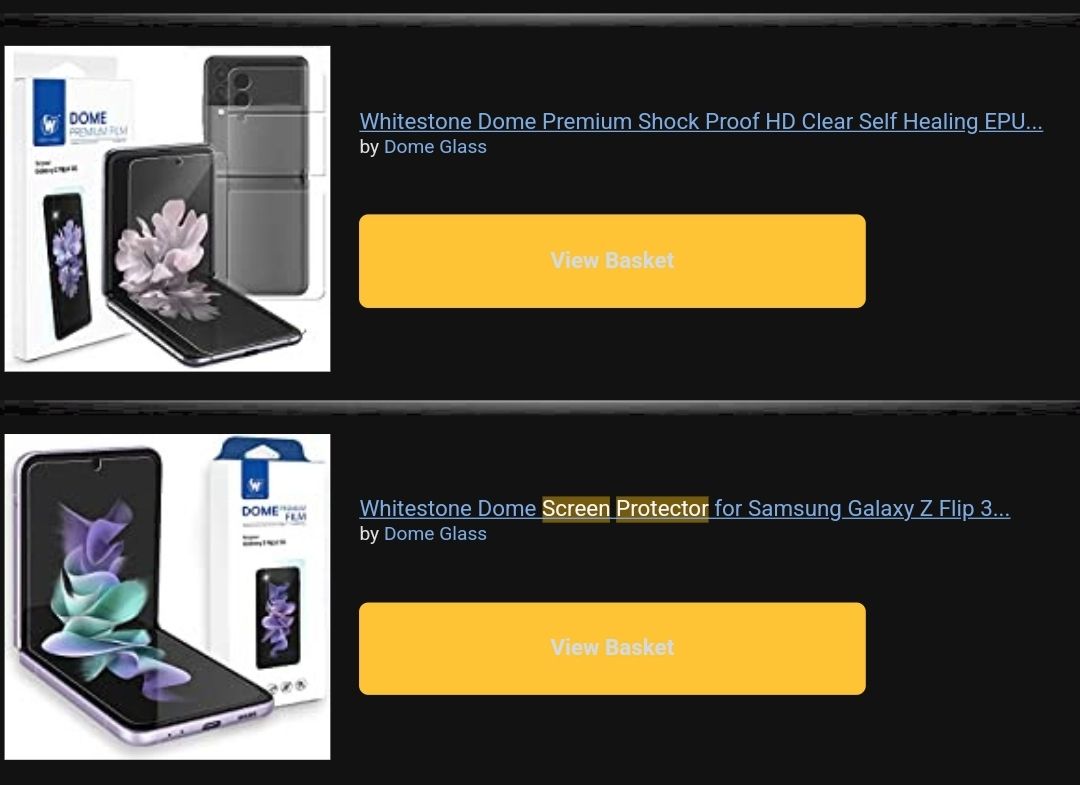Image resolution: width=1080 pixels, height=785 pixels.
Task: Click View Basket for the Galaxy Z Flip 3 protector
Action: (x=612, y=648)
